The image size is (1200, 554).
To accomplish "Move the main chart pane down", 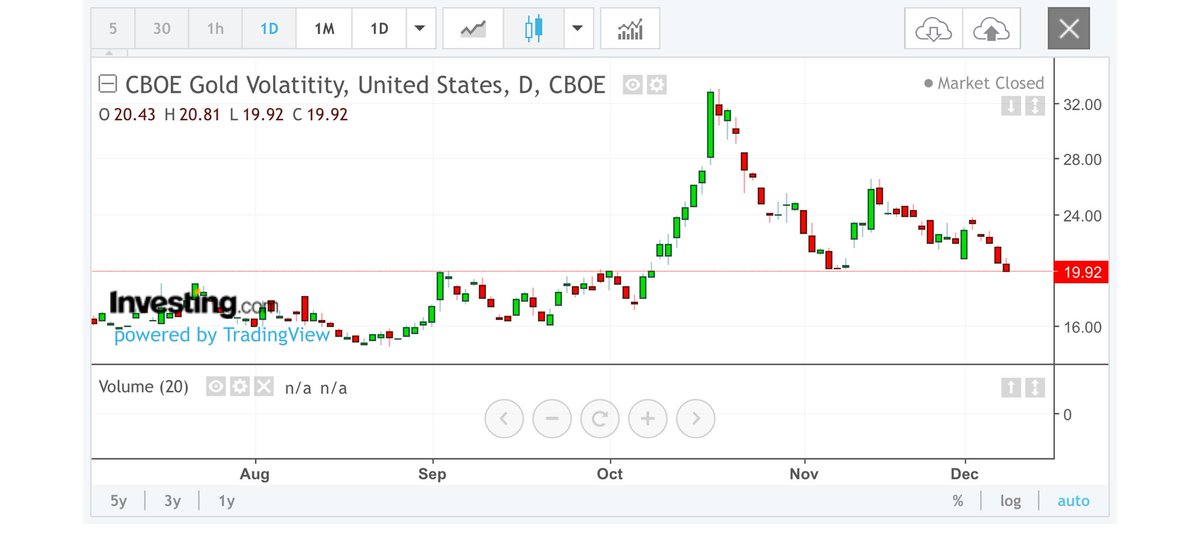I will point(1012,105).
